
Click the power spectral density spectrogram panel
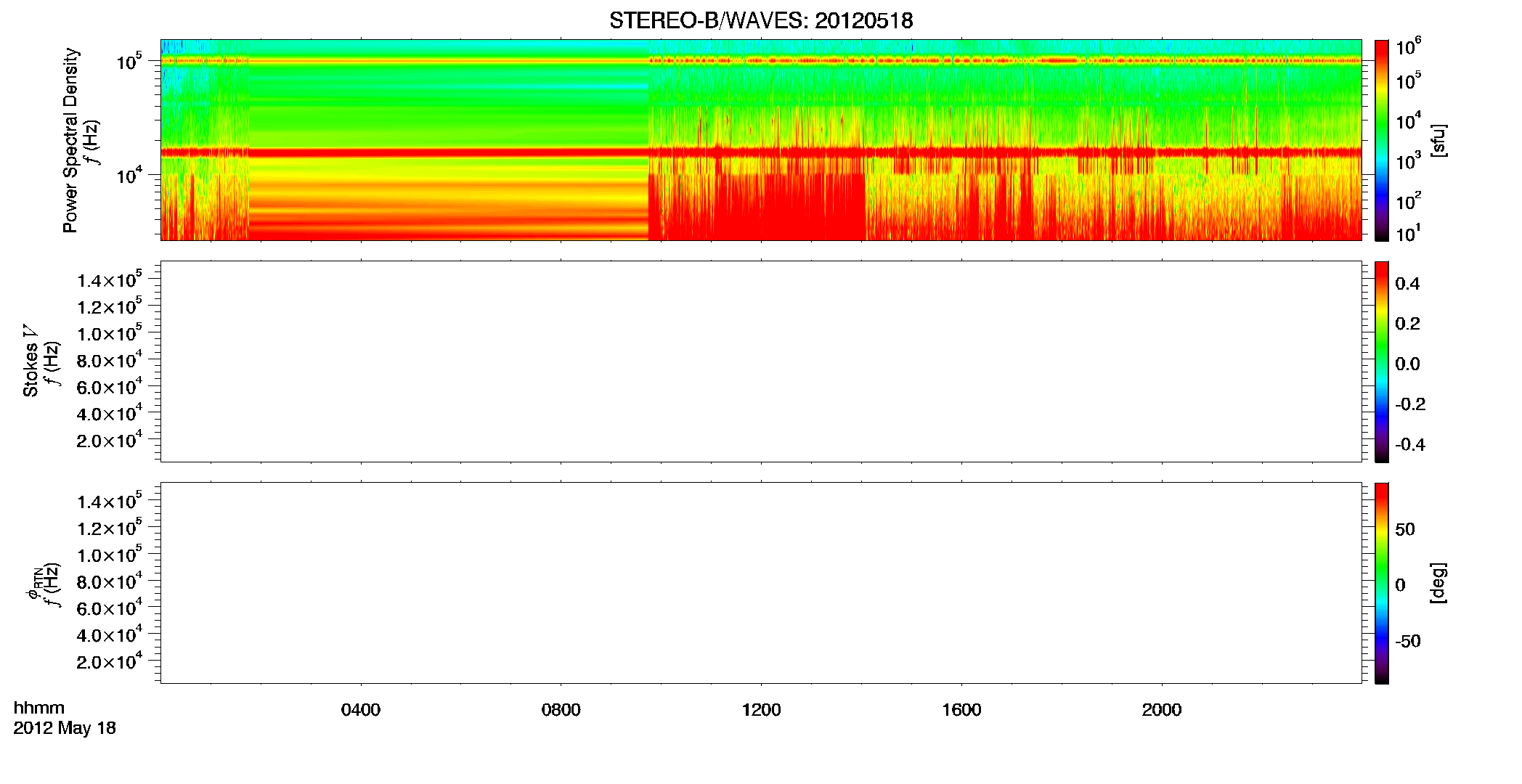(760, 139)
